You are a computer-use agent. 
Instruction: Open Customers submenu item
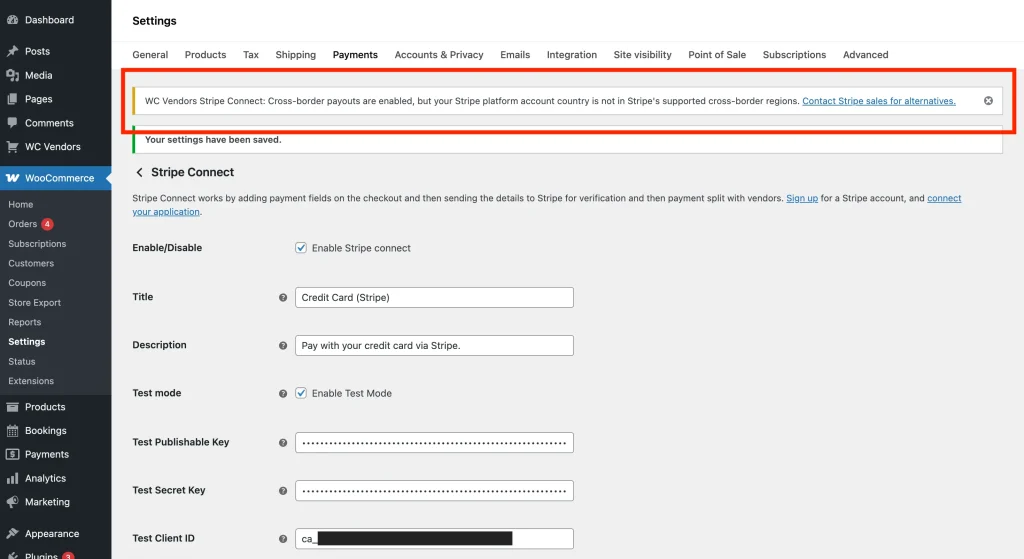[x=31, y=263]
